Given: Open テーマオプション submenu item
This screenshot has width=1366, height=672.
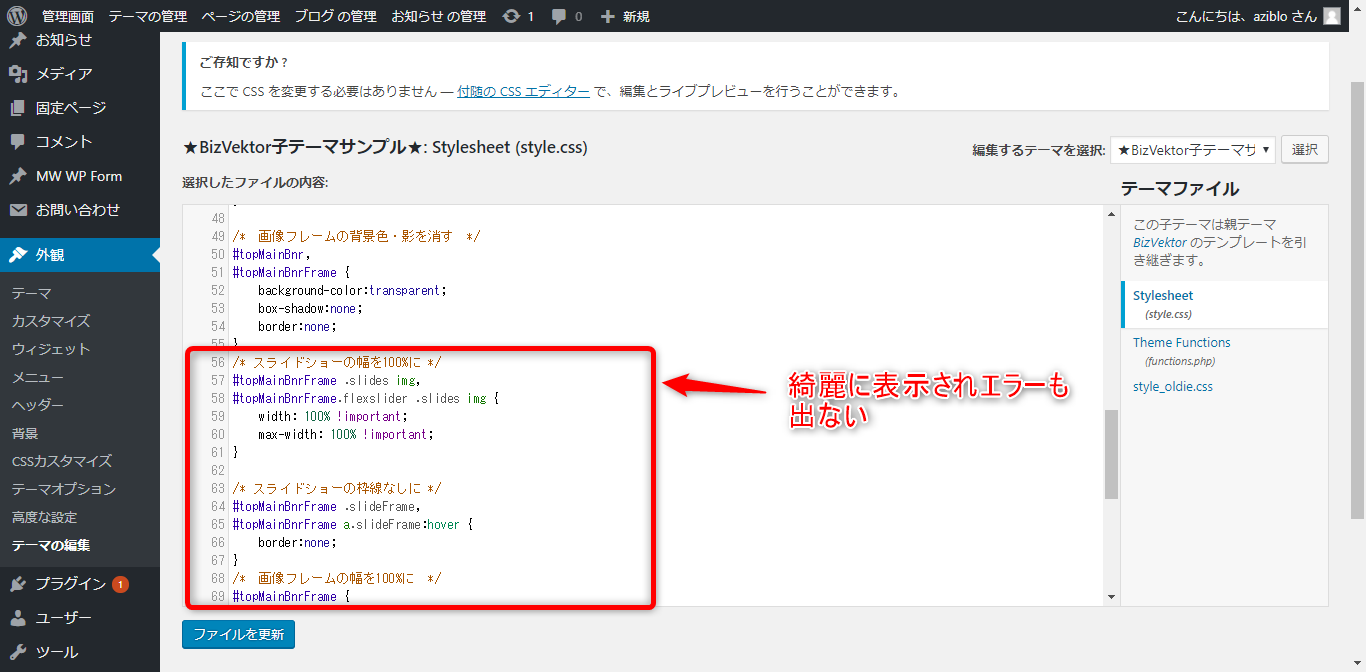Looking at the screenshot, I should 64,489.
